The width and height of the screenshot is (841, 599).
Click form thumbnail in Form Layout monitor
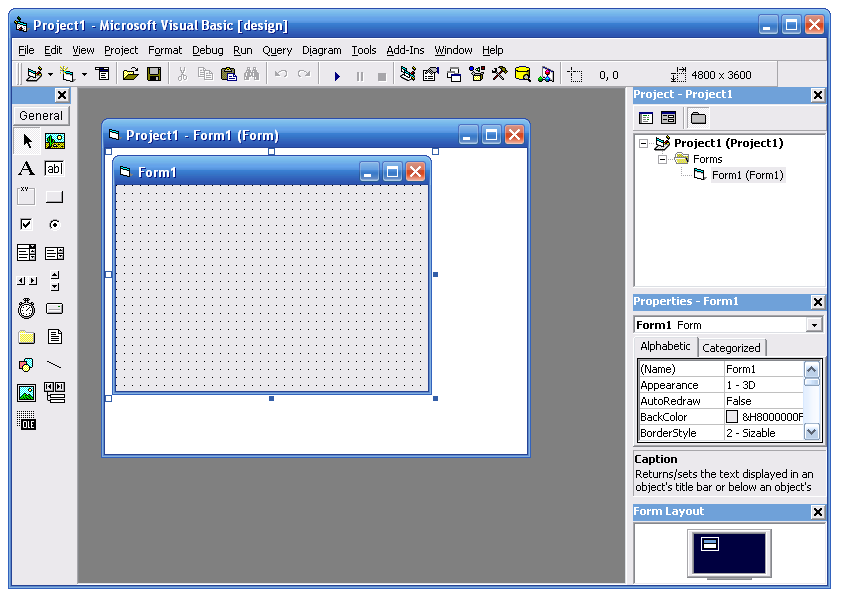[710, 544]
